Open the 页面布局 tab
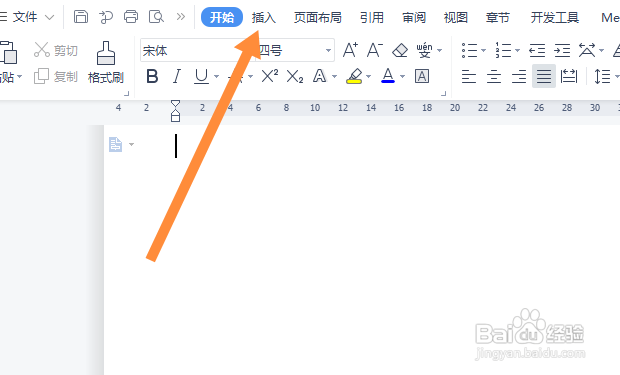This screenshot has width=620, height=375. [x=318, y=17]
